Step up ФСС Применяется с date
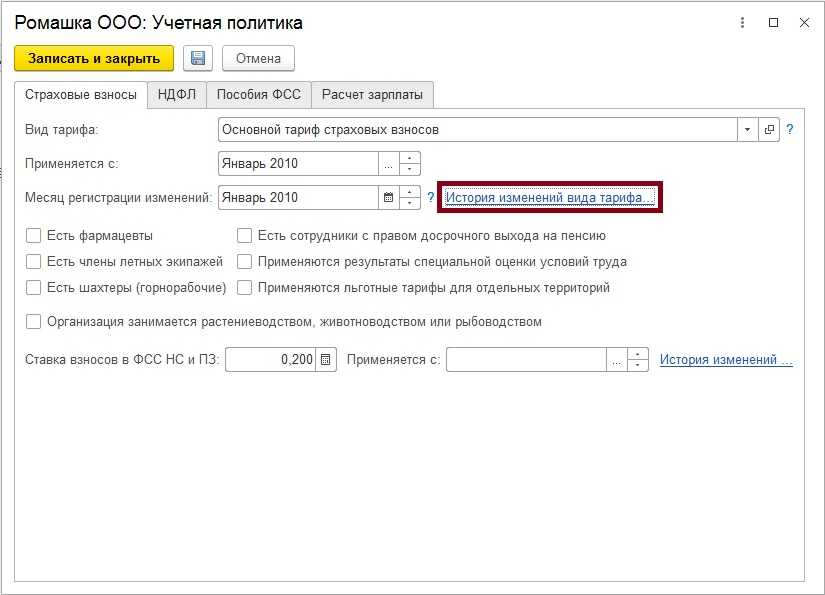 (x=638, y=354)
